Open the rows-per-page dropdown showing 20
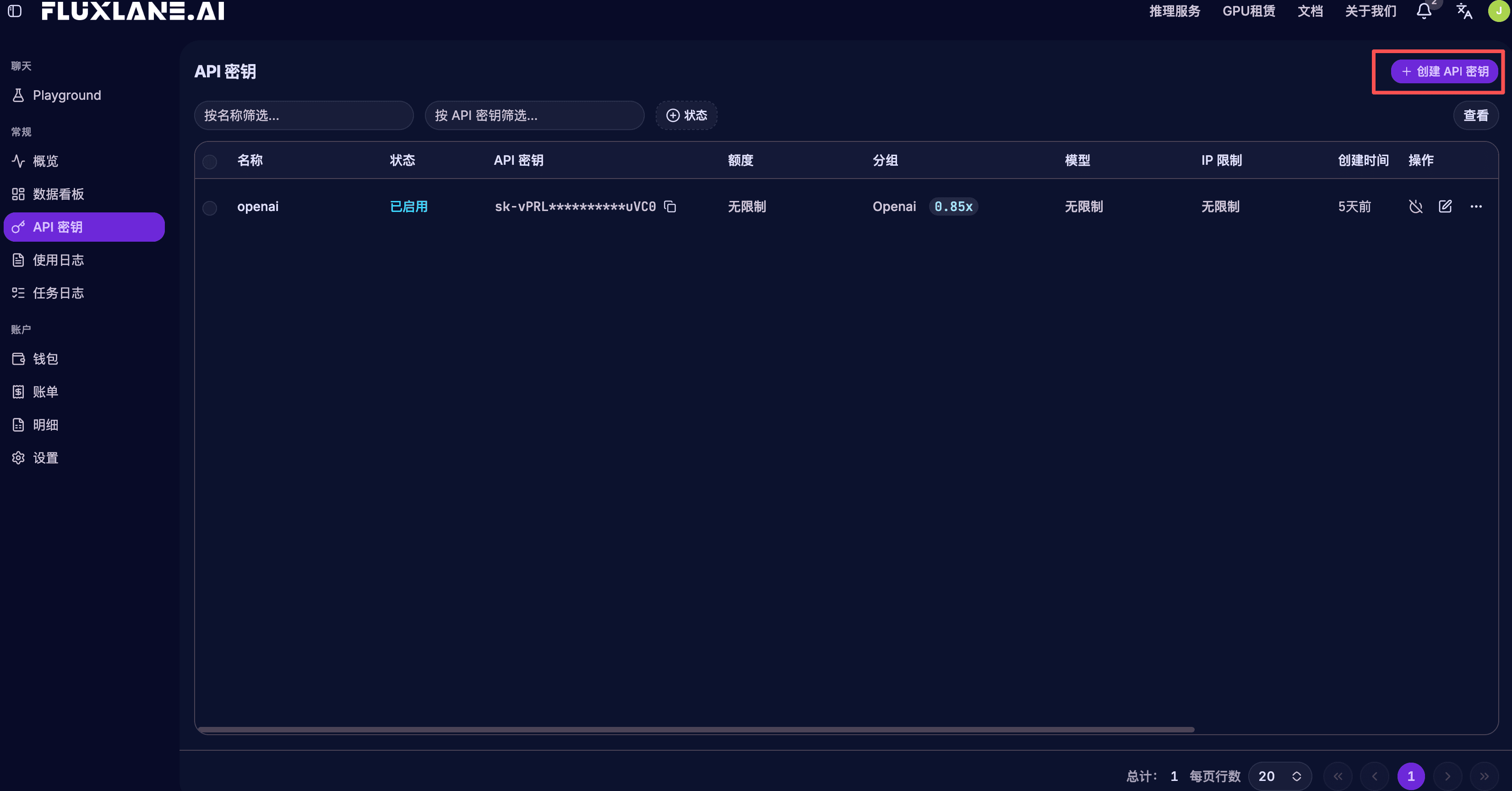Screen dimensions: 1512x791 1279,776
